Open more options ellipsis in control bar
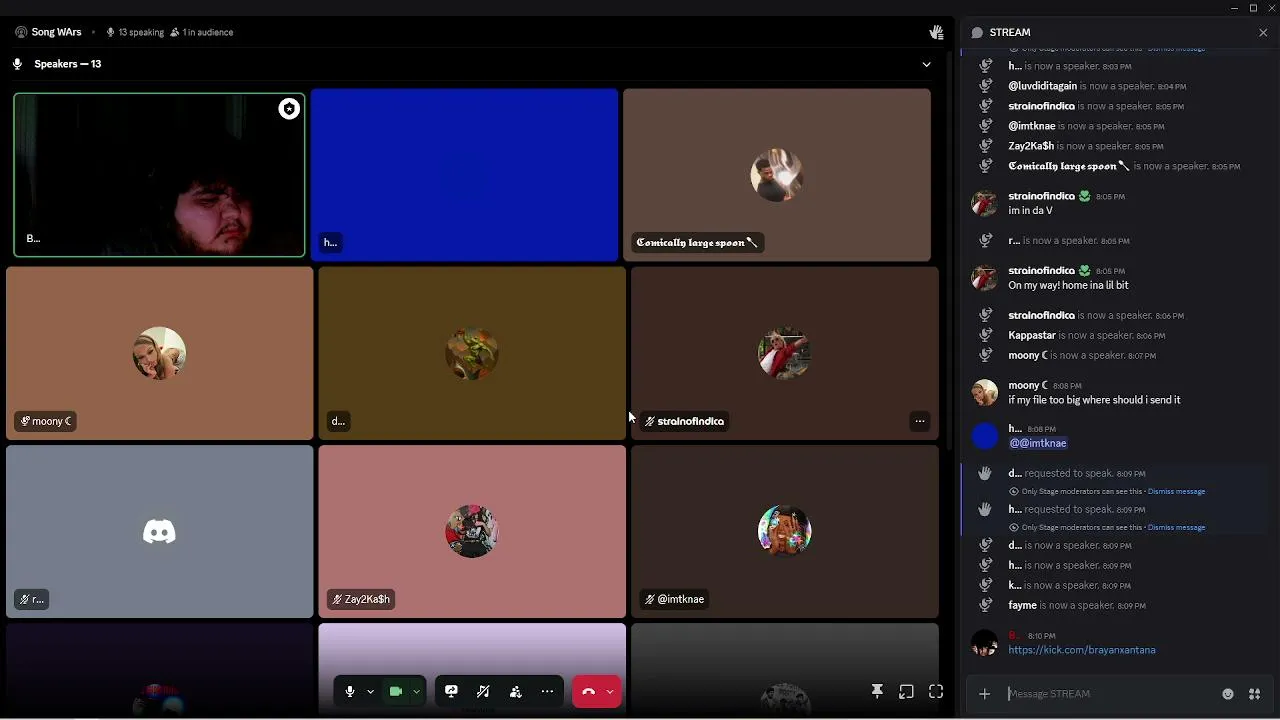1280x720 pixels. pos(547,692)
